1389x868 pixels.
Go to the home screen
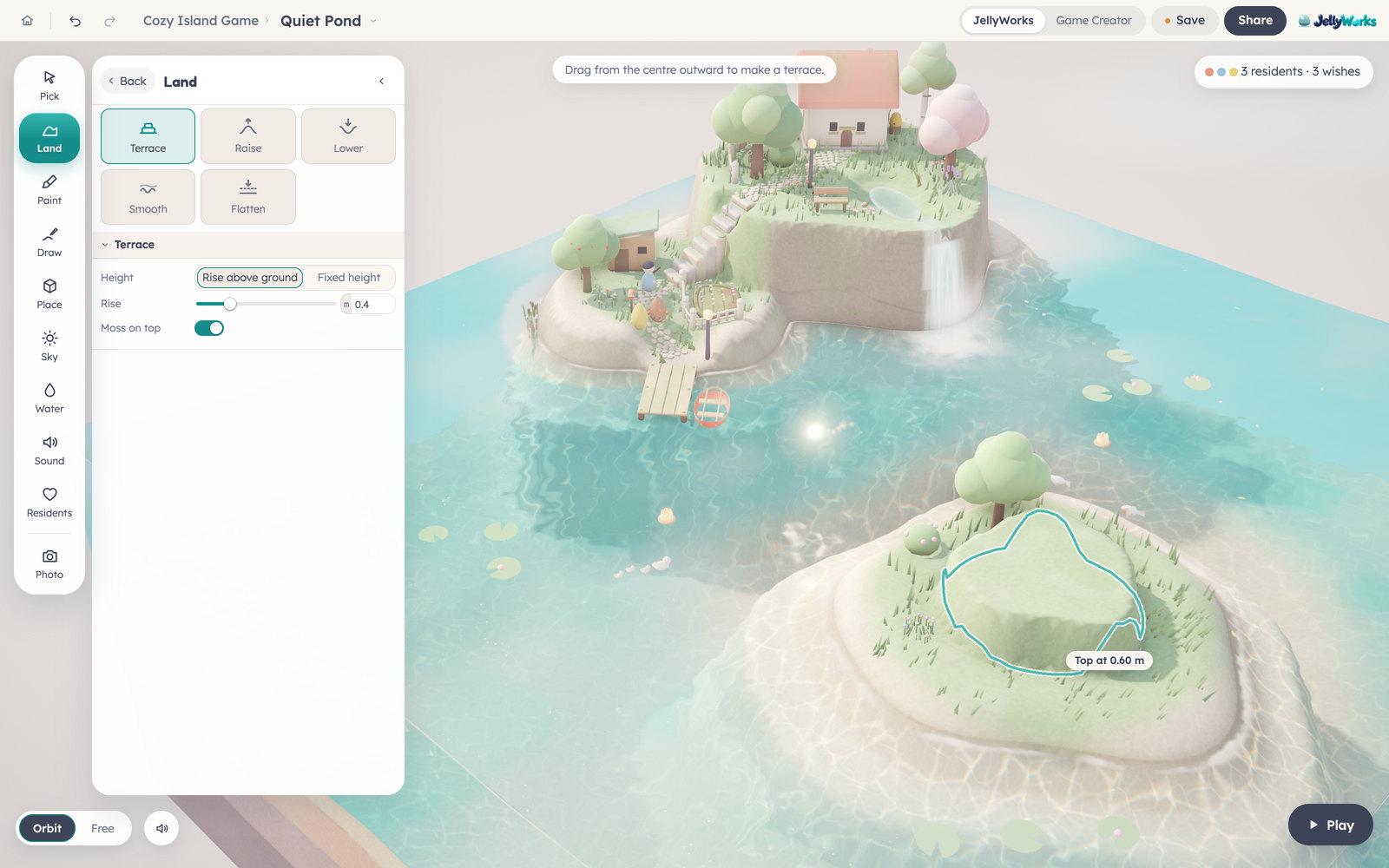tap(28, 21)
